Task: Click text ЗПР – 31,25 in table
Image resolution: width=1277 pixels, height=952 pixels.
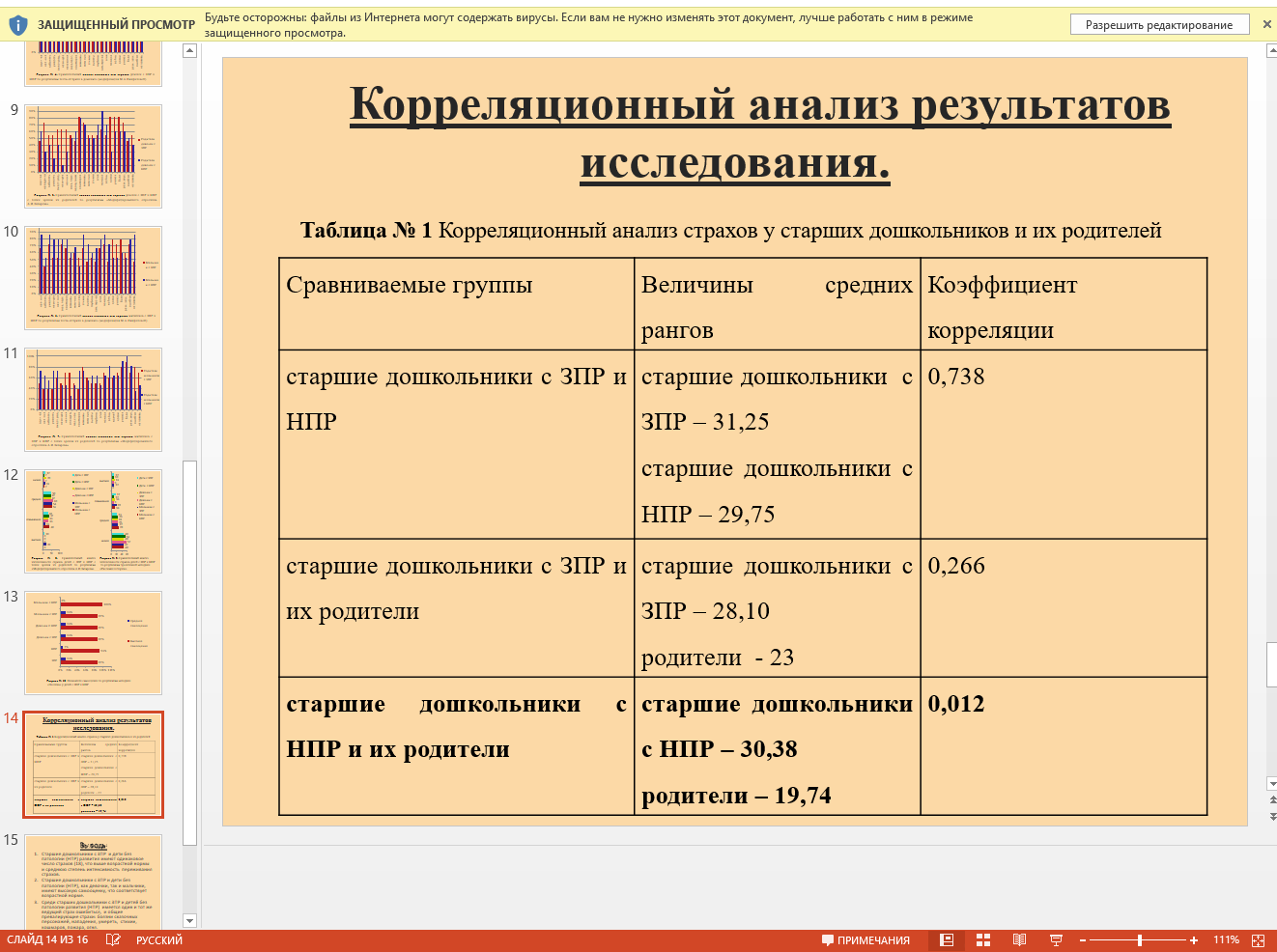Action: 705,422
